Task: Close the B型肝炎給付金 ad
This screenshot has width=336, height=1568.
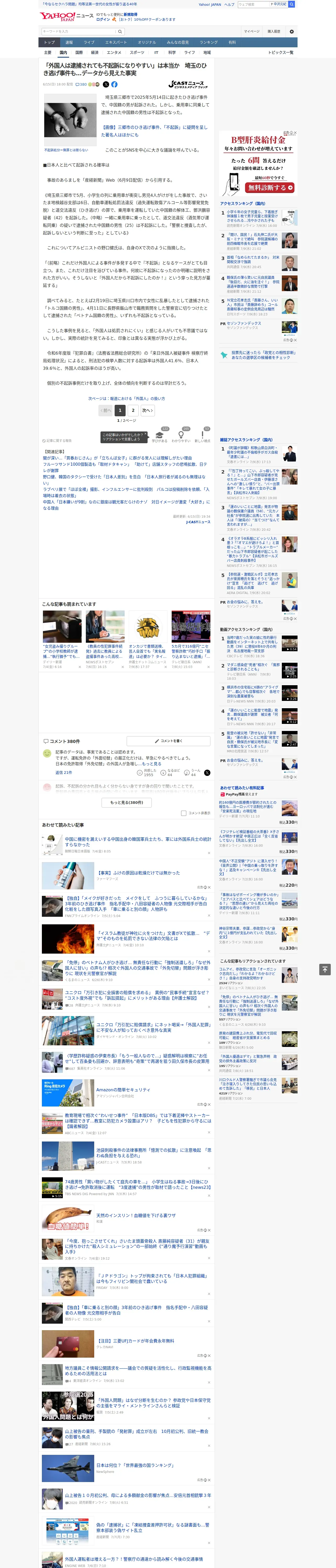Action: [x=295, y=133]
